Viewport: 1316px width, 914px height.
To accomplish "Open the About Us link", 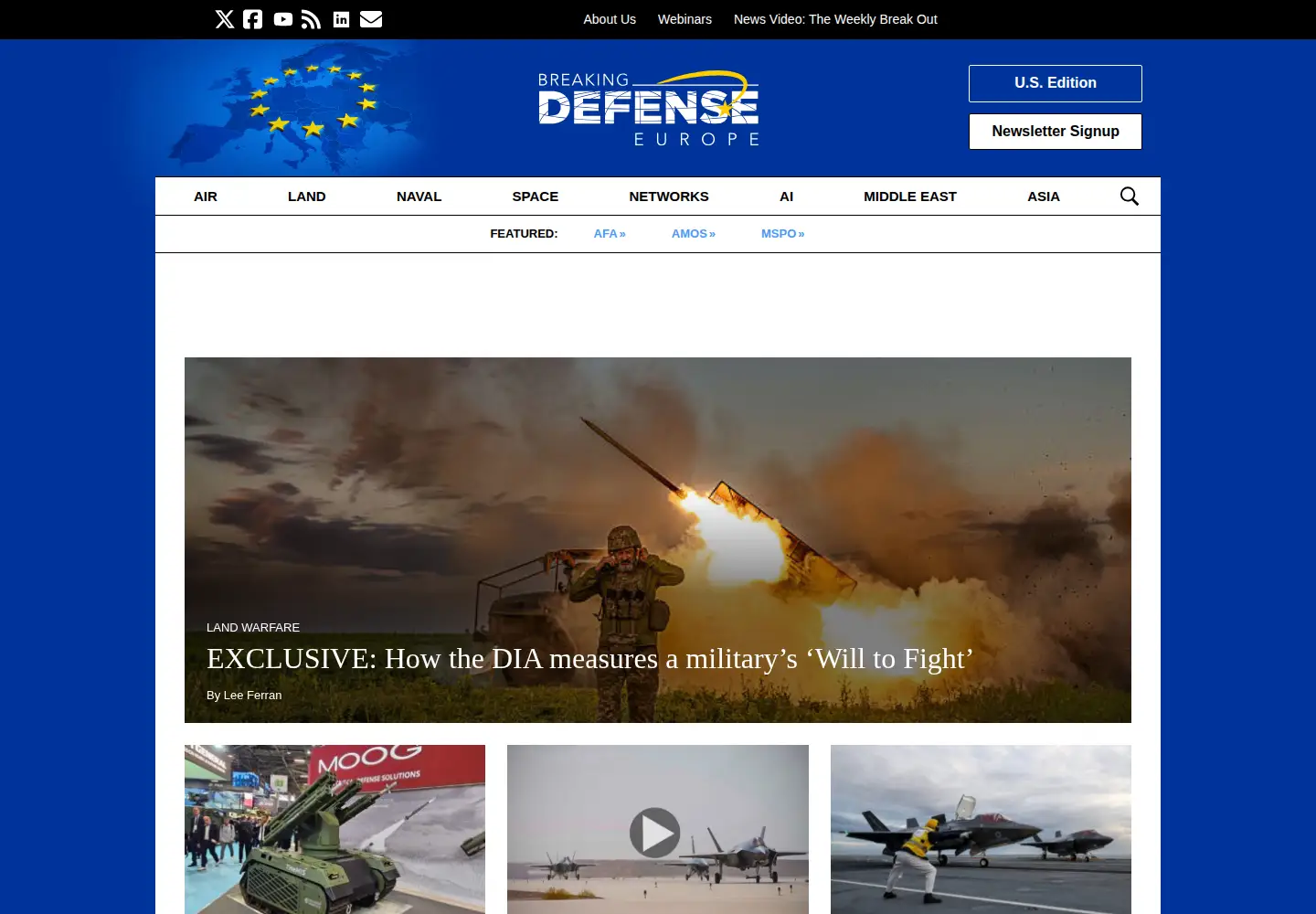I will 610,19.
